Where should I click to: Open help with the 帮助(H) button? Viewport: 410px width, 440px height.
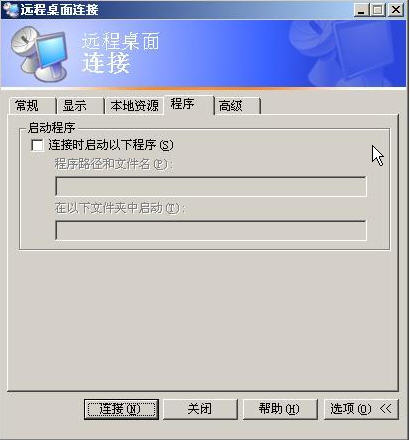click(280, 409)
